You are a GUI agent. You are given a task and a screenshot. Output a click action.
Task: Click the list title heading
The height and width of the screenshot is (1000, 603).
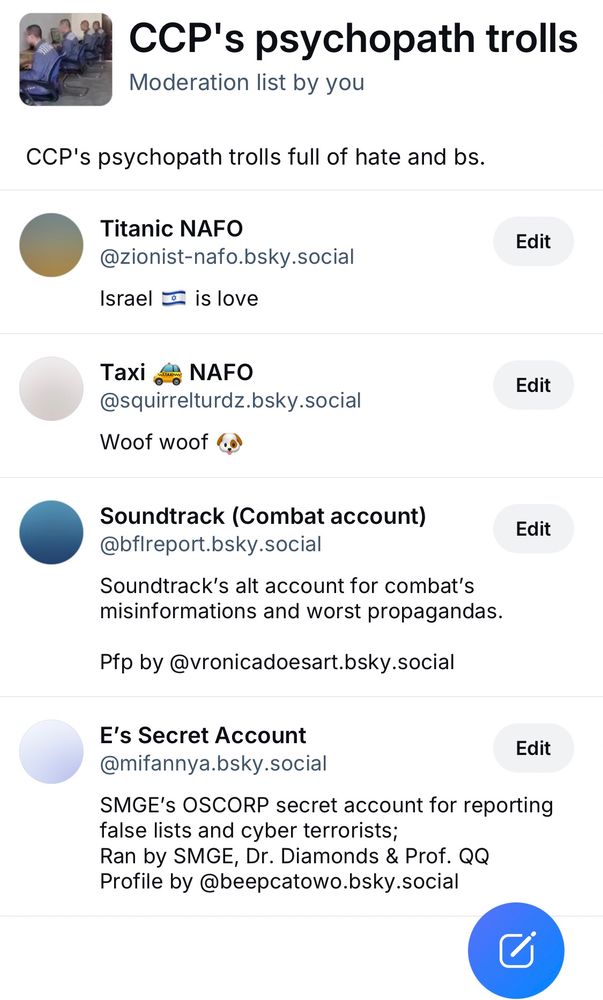tap(353, 38)
